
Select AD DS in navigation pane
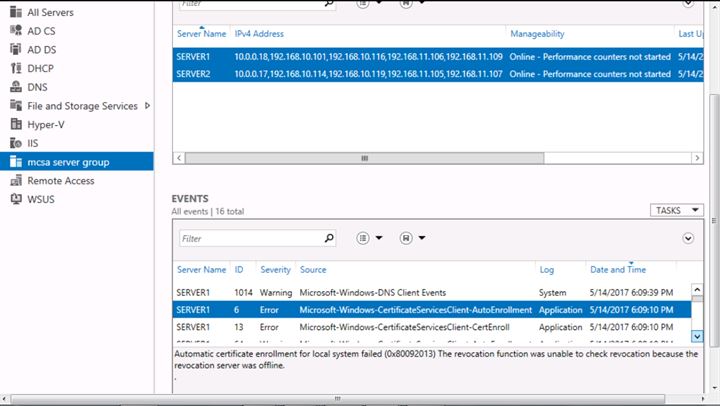pos(42,50)
